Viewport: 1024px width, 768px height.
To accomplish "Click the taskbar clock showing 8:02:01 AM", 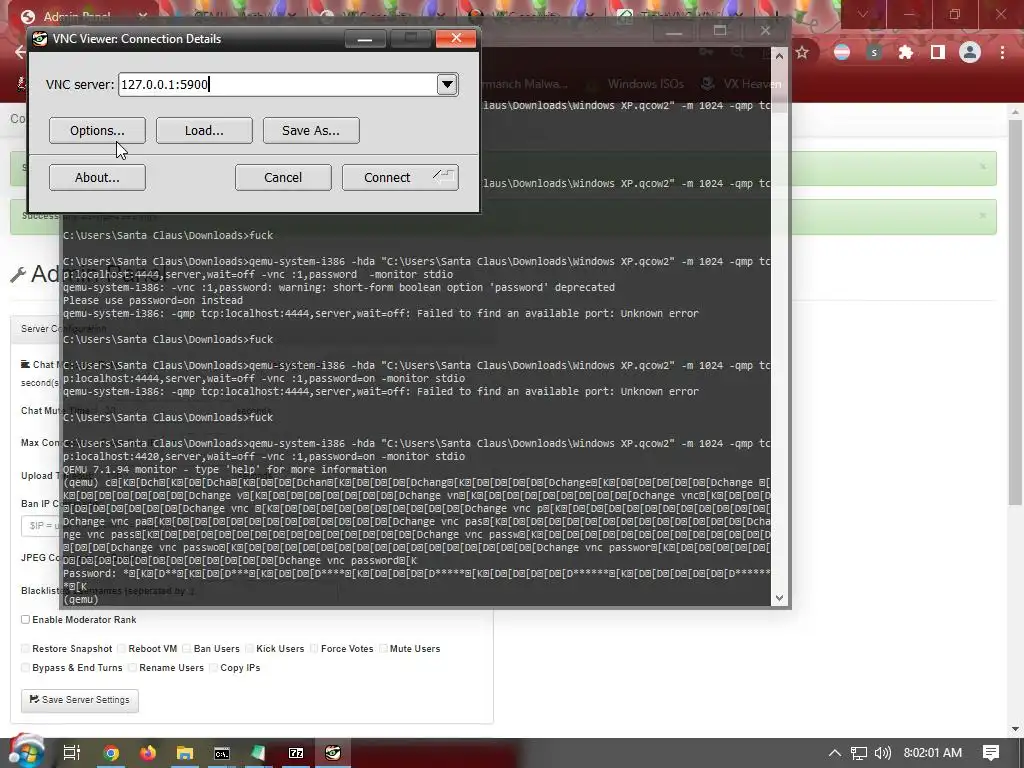I will tap(933, 753).
